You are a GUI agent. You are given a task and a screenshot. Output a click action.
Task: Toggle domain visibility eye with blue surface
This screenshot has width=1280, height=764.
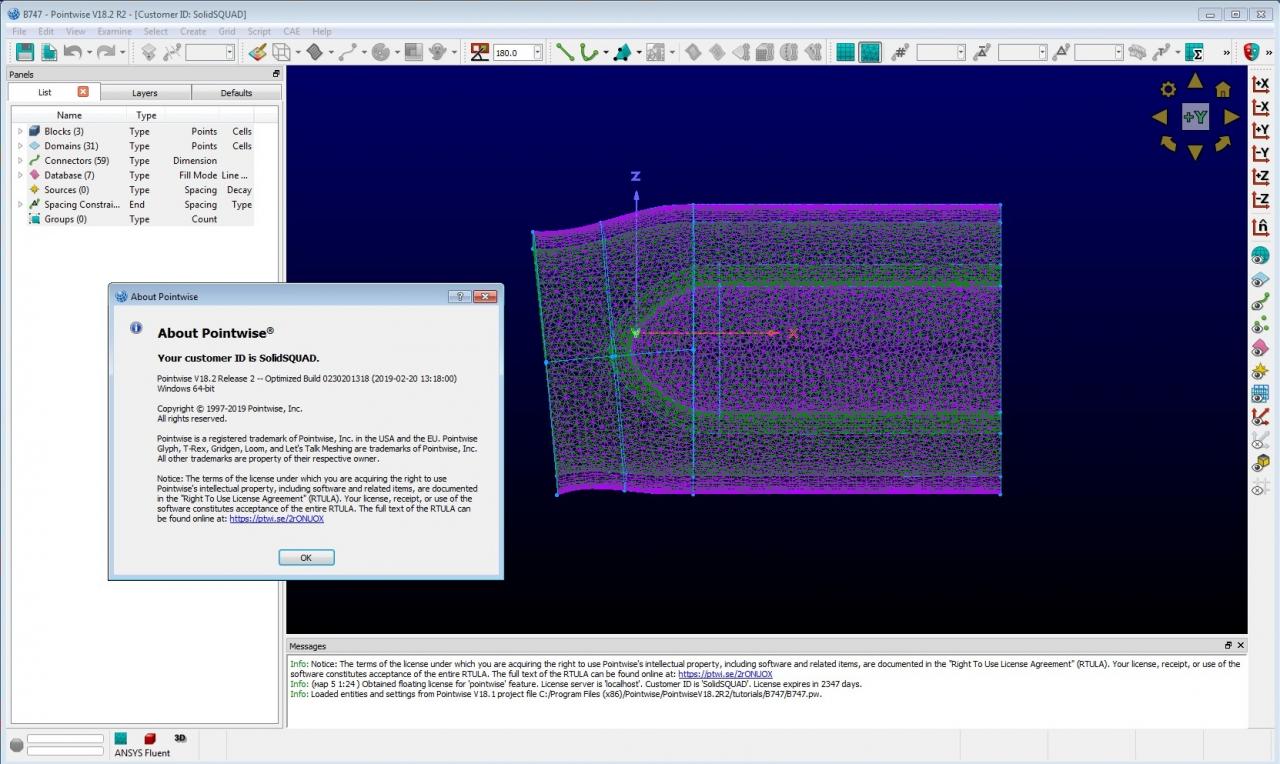(1260, 279)
